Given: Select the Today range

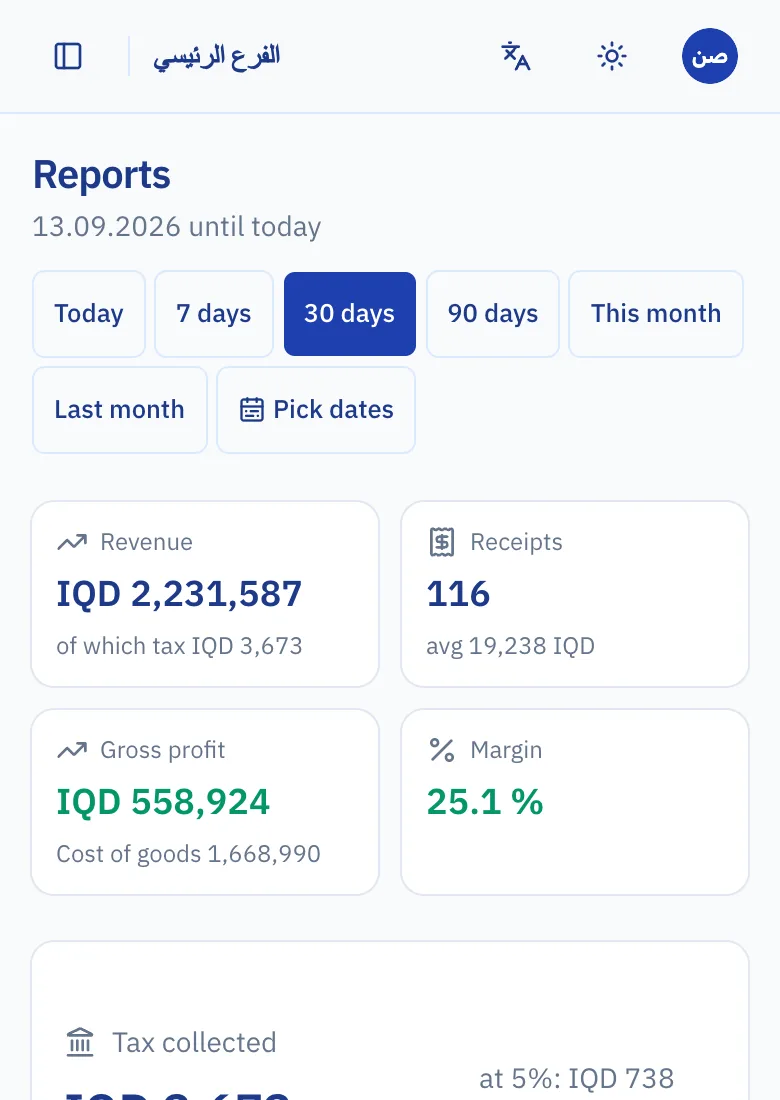Looking at the screenshot, I should (x=89, y=314).
